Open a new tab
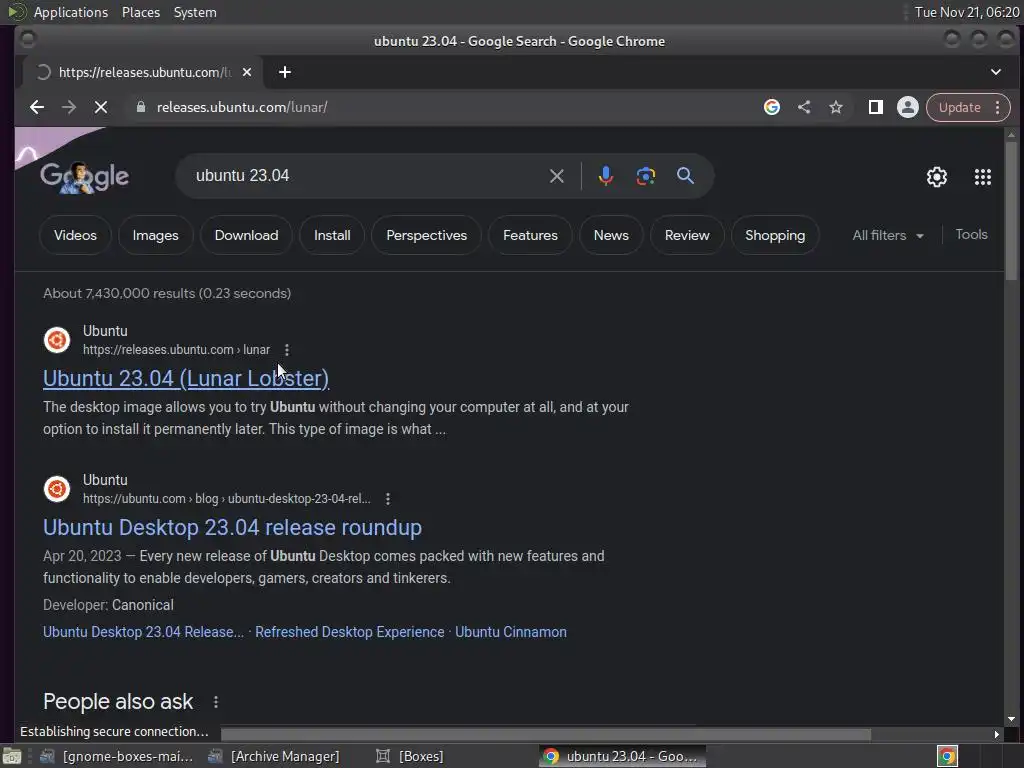The image size is (1024, 768). pos(285,72)
